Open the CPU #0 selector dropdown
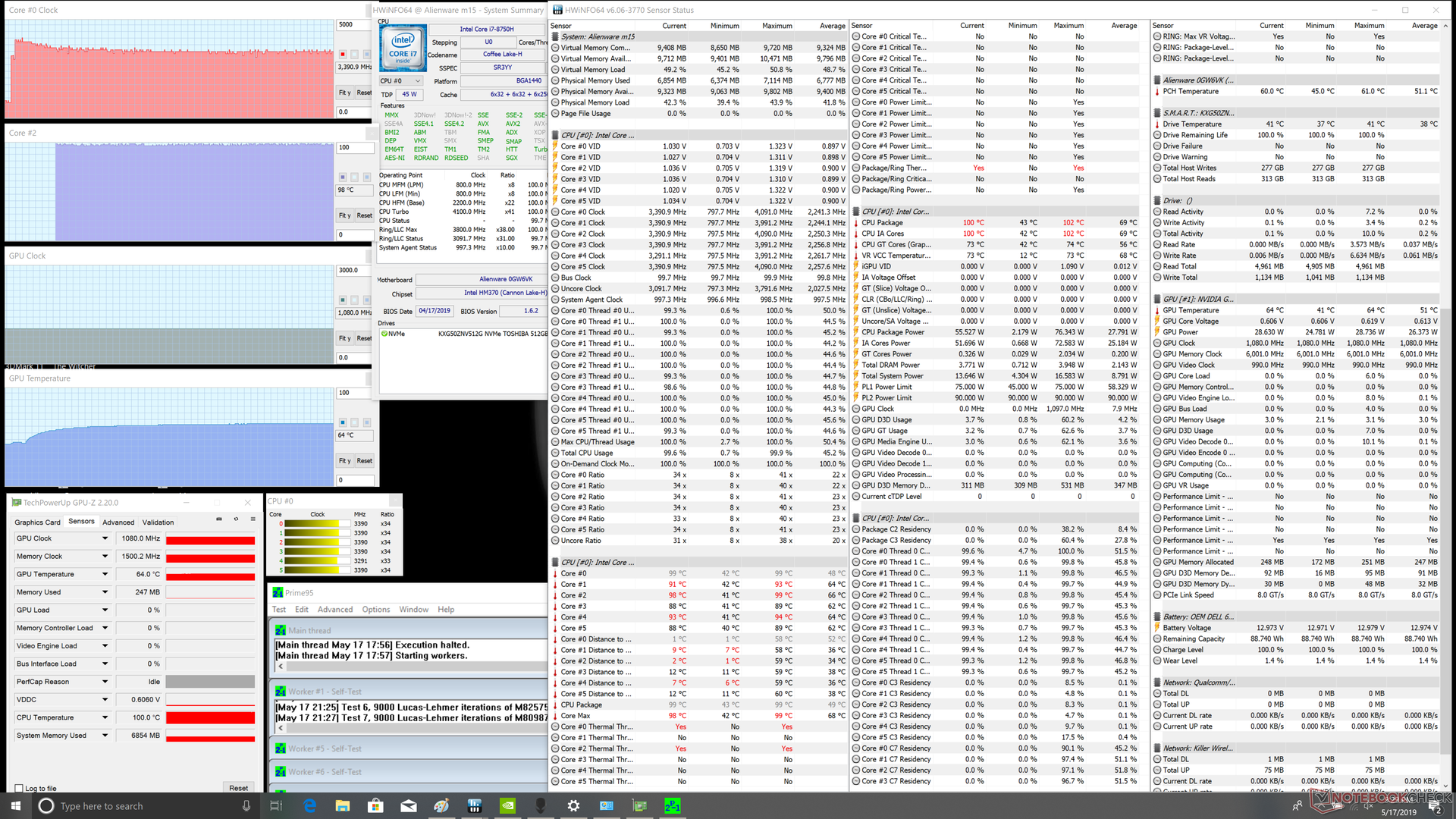Viewport: 1456px width, 819px height. pyautogui.click(x=401, y=81)
